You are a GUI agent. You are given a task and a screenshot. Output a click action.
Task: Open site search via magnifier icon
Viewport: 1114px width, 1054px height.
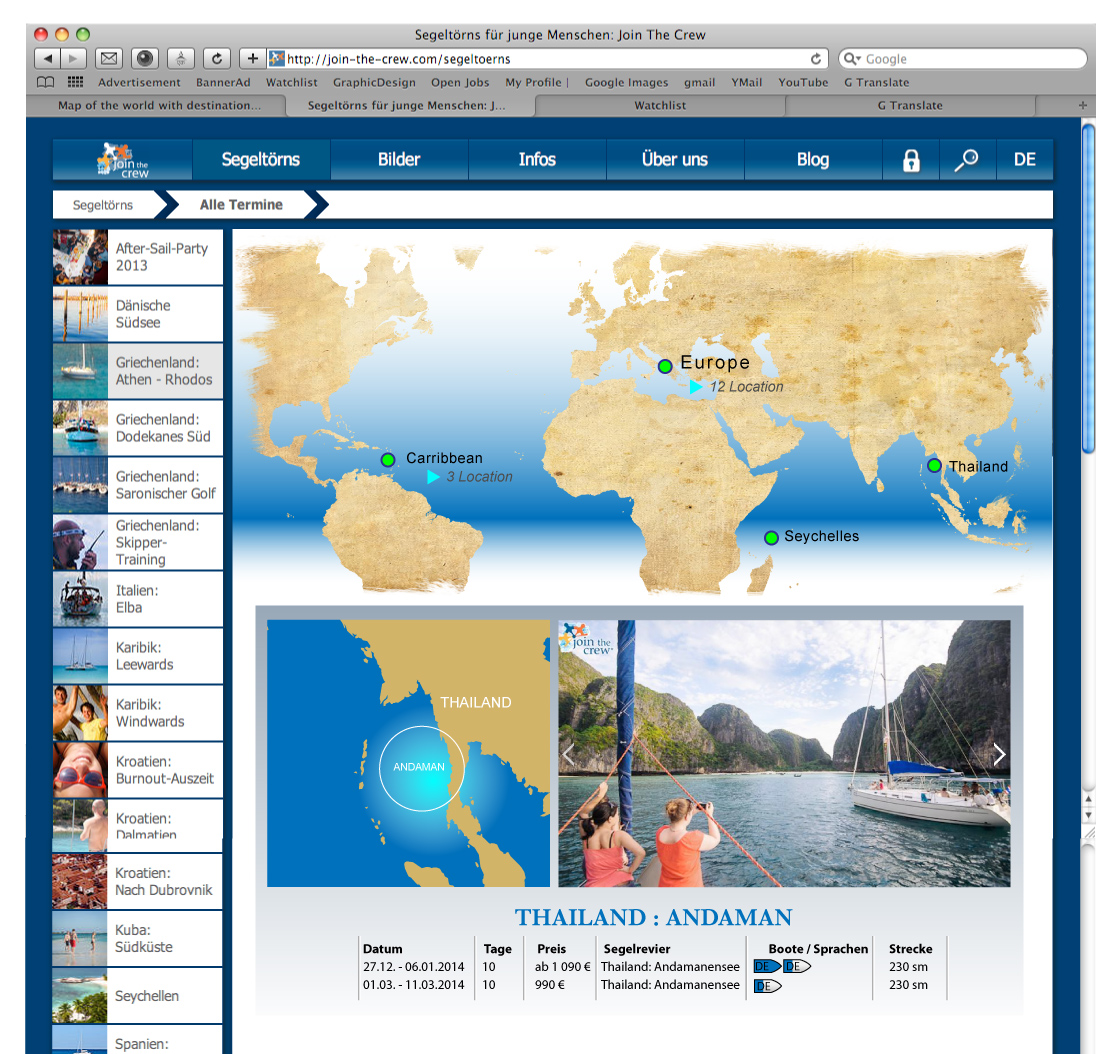(x=966, y=160)
